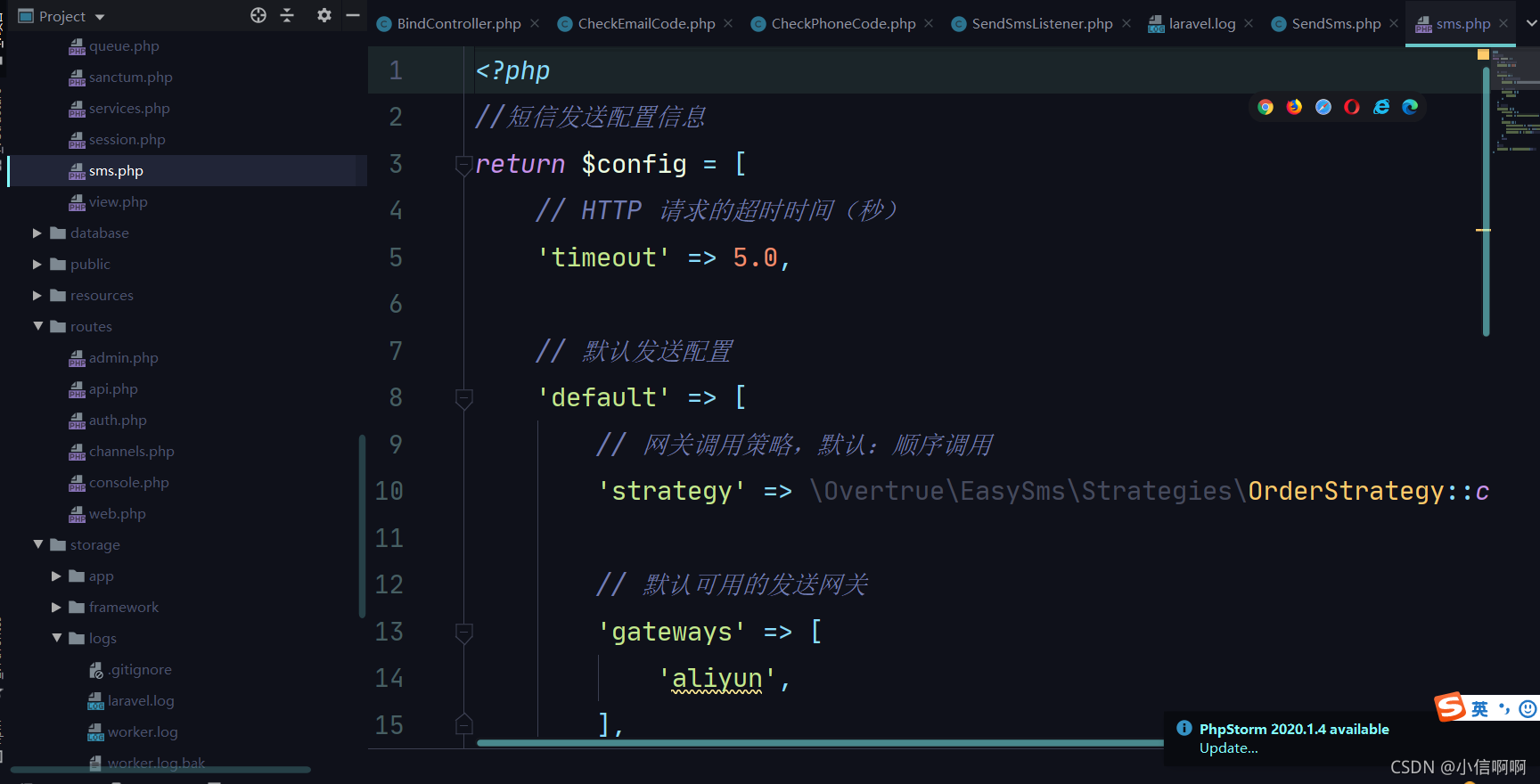
Task: Open in Opera browser icon
Action: (1352, 107)
